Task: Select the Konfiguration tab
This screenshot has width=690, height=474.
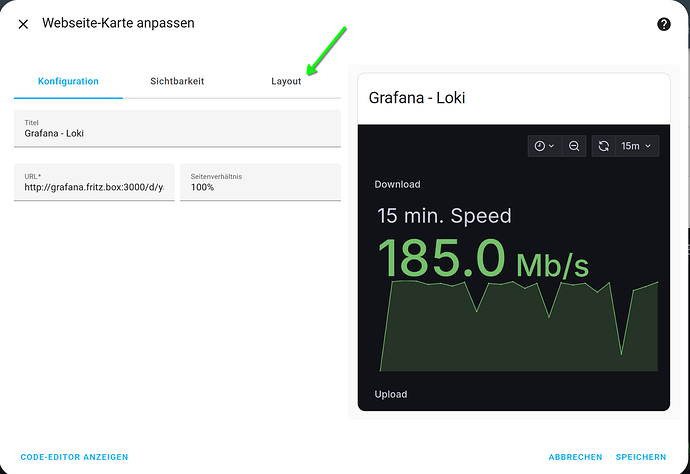Action: [x=68, y=81]
